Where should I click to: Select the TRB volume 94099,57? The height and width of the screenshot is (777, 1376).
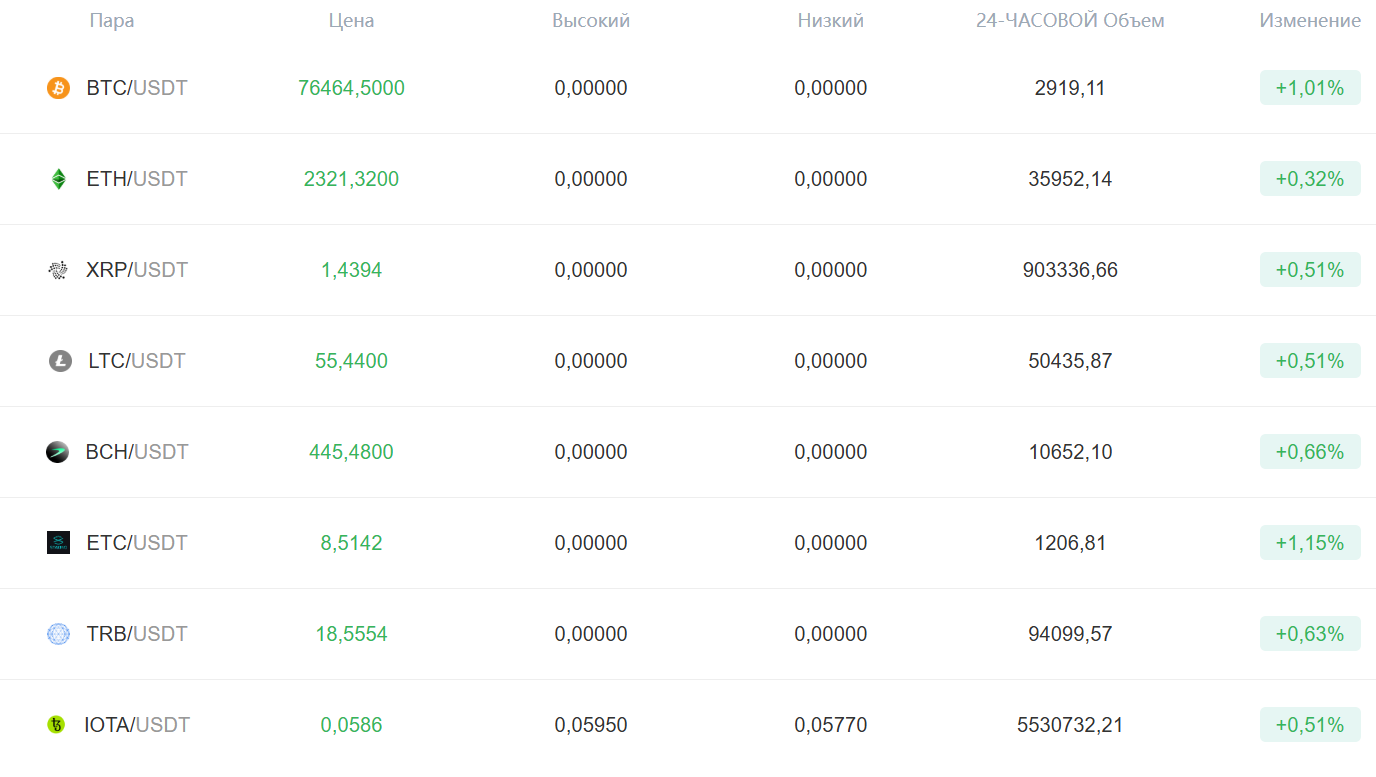tap(1070, 634)
